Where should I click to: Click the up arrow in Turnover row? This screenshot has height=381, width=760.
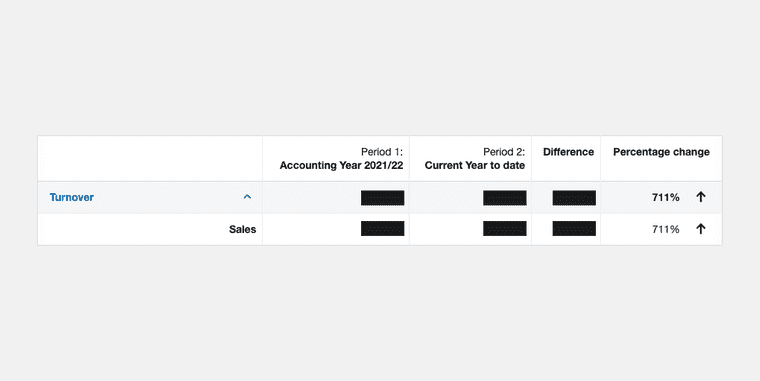[x=700, y=197]
